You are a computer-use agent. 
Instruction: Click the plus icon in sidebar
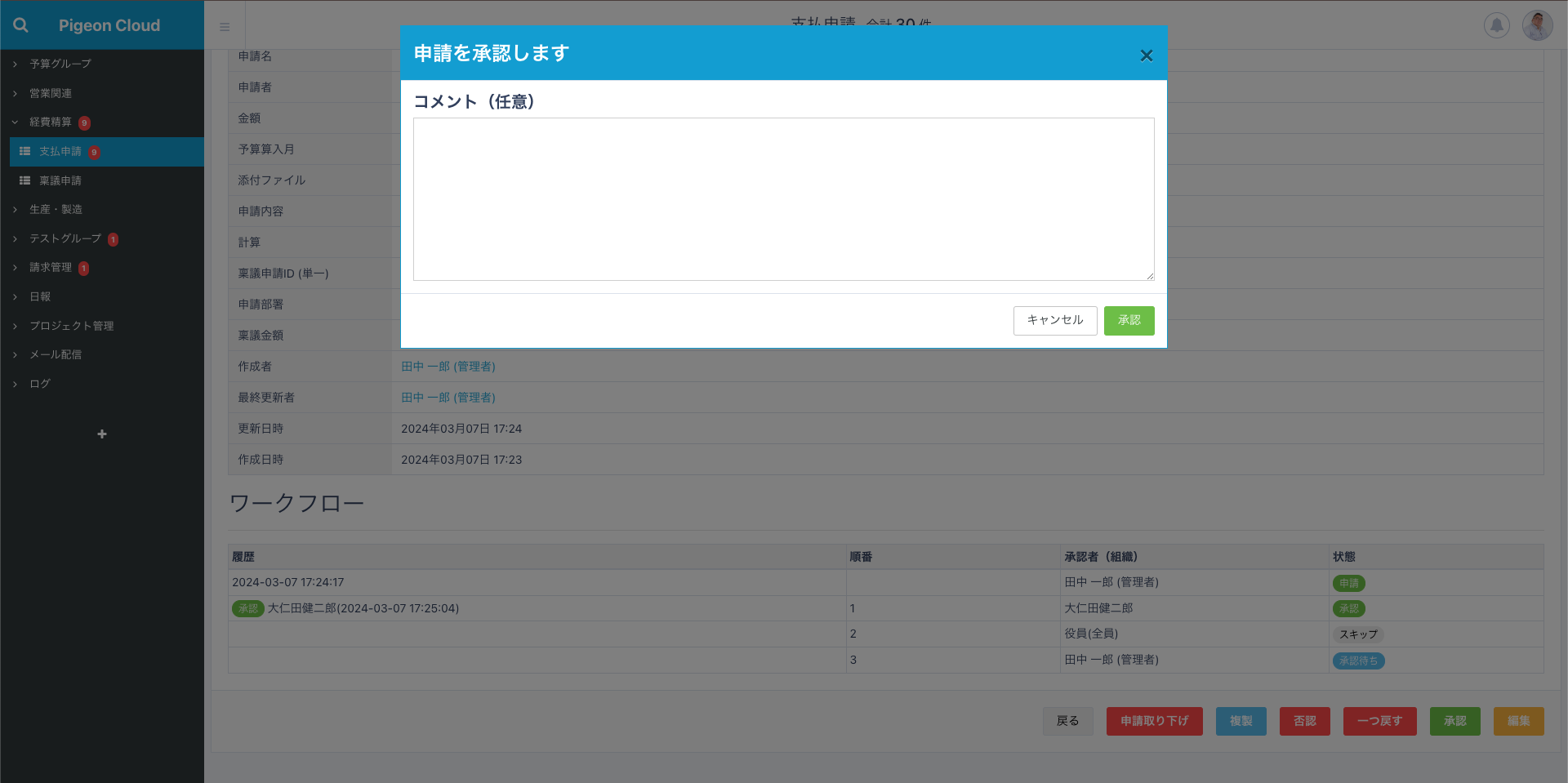102,434
